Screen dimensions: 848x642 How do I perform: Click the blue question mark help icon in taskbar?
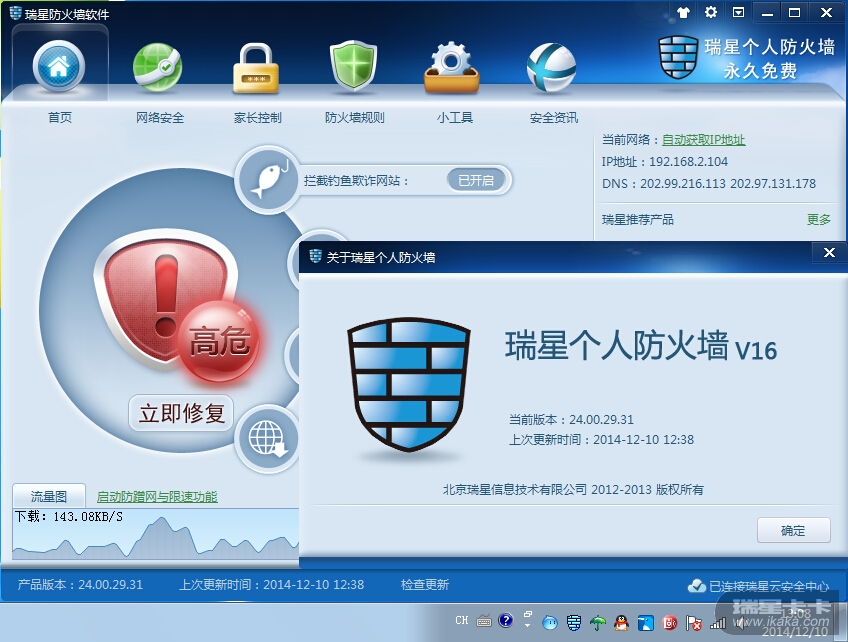point(506,620)
